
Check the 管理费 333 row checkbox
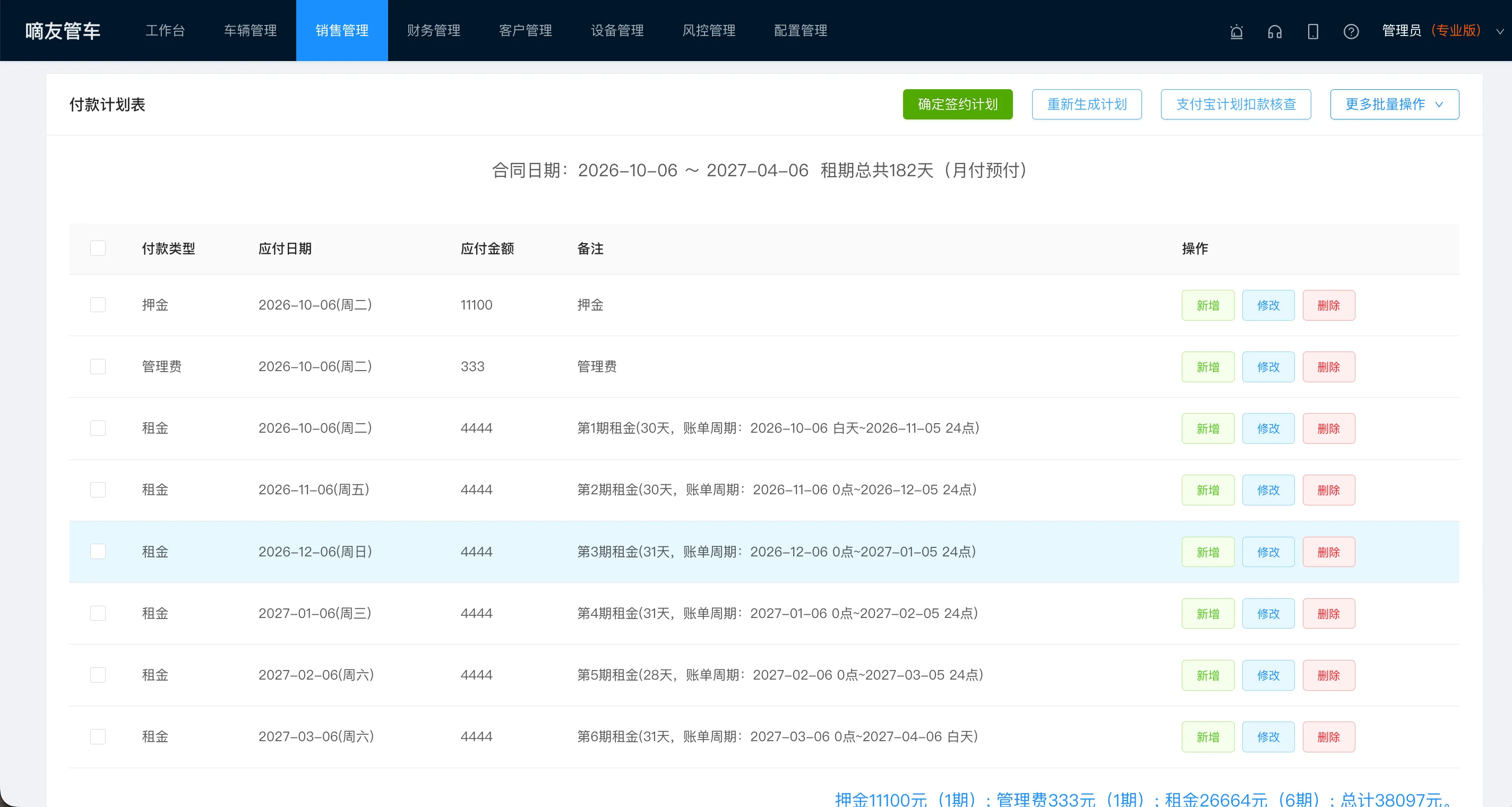(x=98, y=366)
